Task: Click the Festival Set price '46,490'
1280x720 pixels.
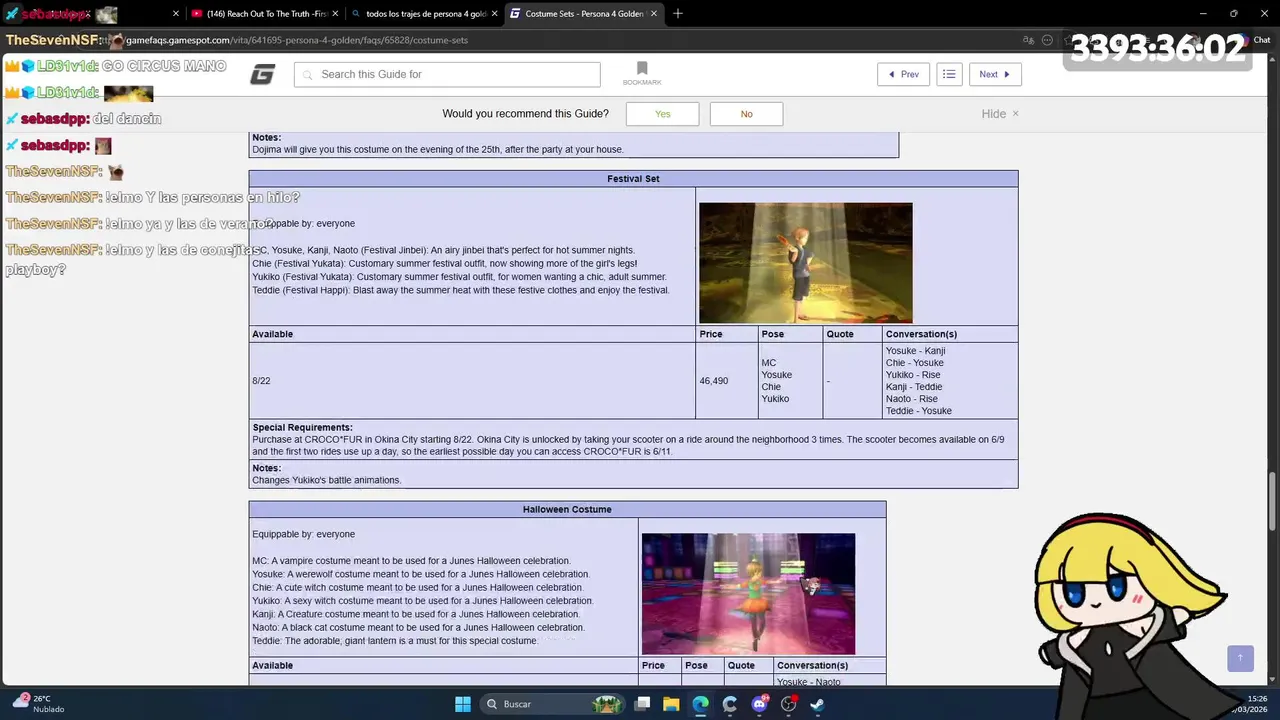Action: [714, 381]
